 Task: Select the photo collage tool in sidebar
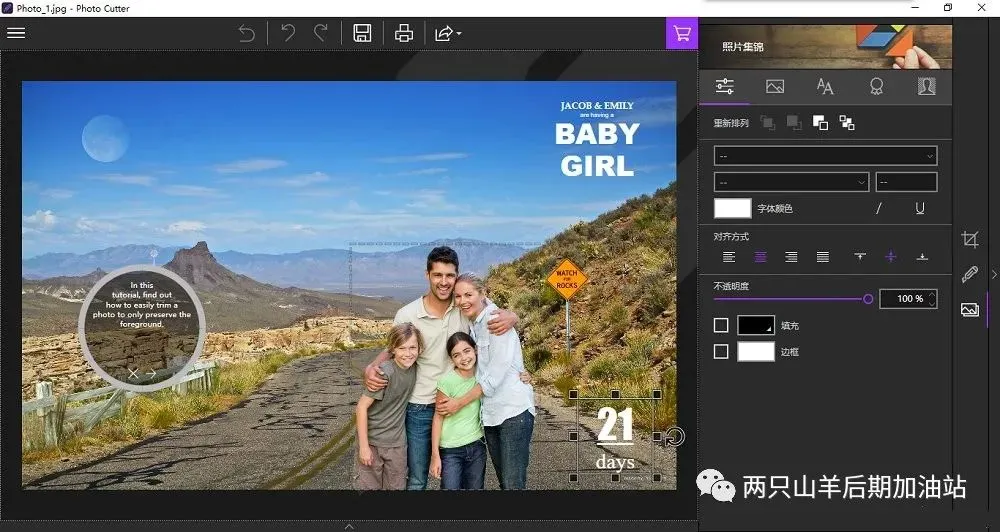click(969, 310)
